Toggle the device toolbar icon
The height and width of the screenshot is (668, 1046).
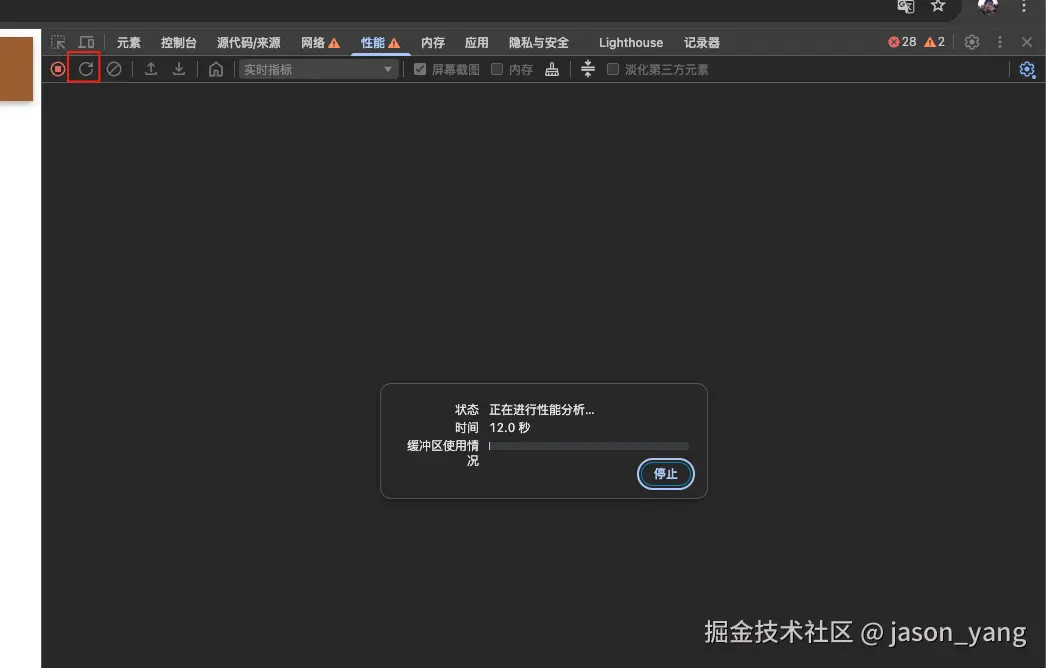click(84, 41)
